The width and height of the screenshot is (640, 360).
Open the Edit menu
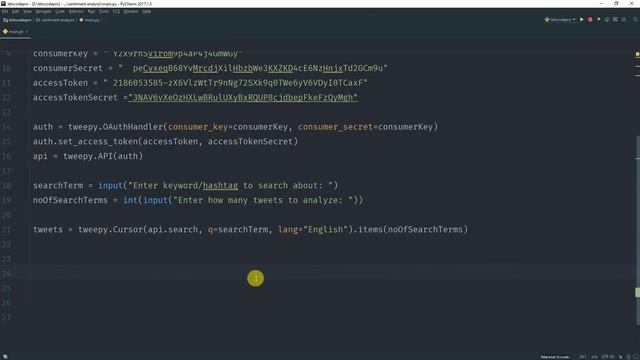(16, 11)
